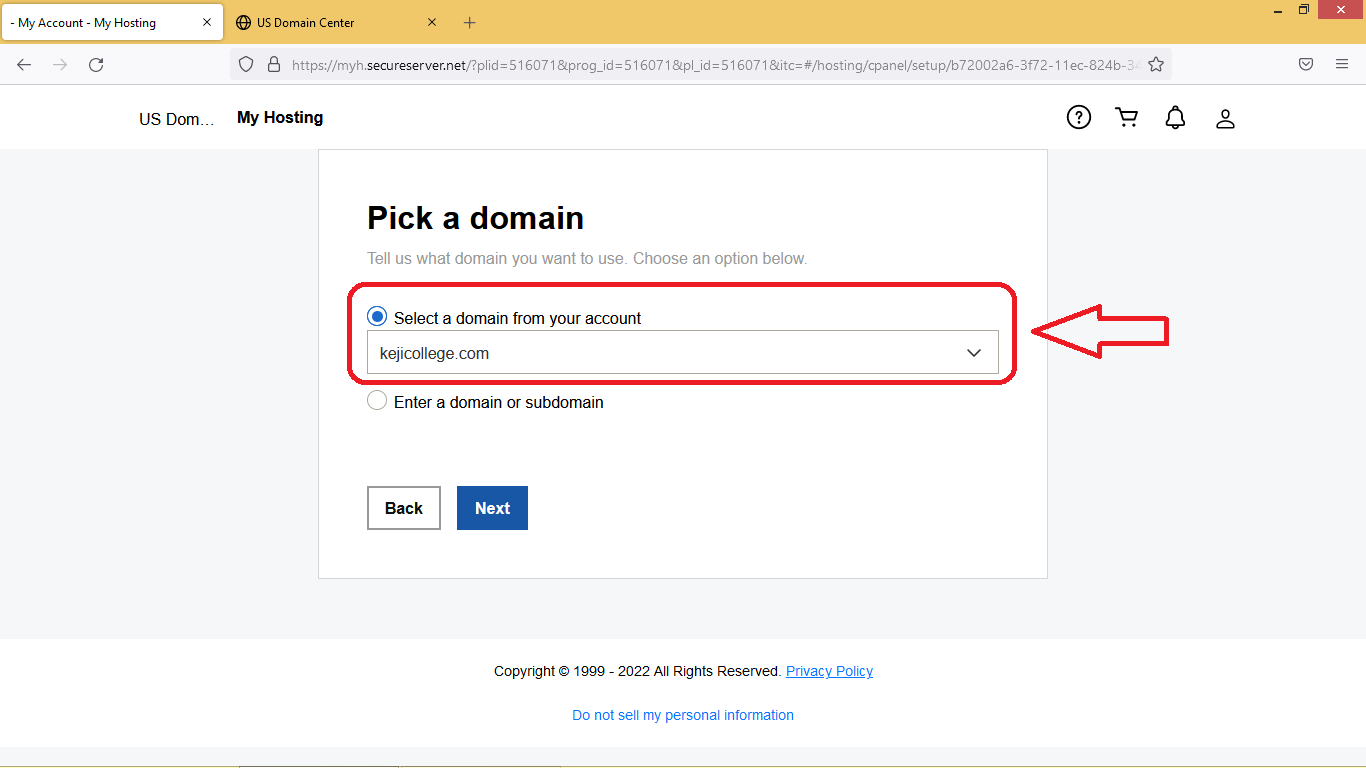1366x768 pixels.
Task: Click the browser reload page icon
Action: (96, 65)
